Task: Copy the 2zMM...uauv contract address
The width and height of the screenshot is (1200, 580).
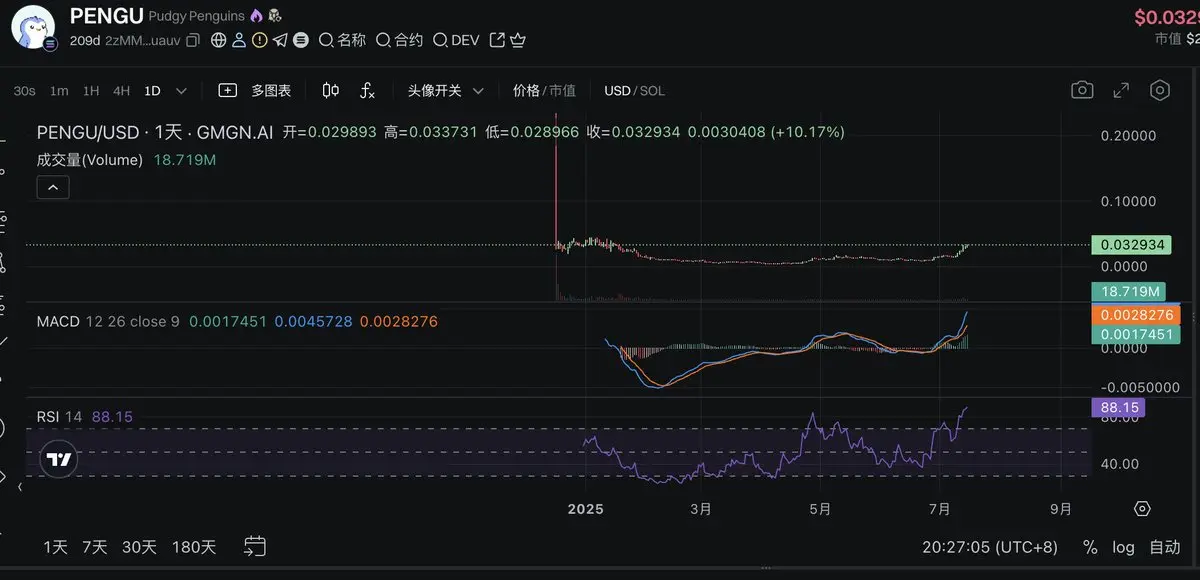Action: 193,40
